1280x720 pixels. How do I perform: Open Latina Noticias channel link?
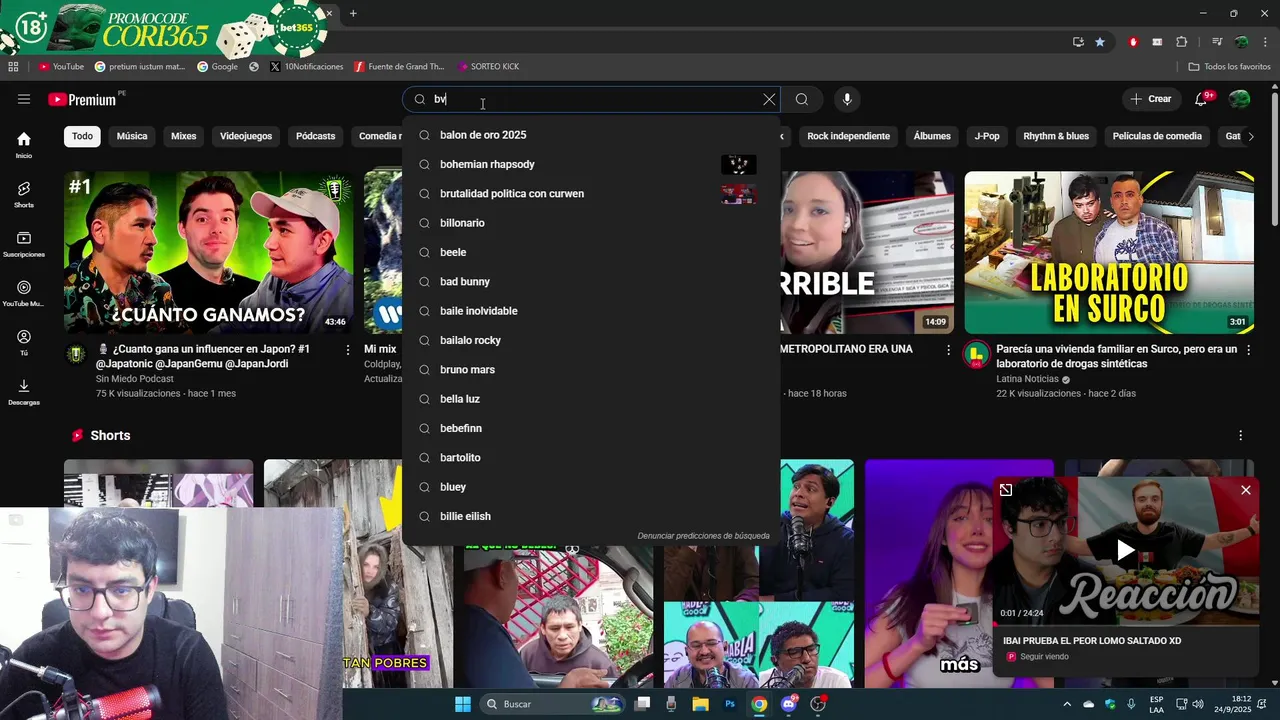[1027, 379]
